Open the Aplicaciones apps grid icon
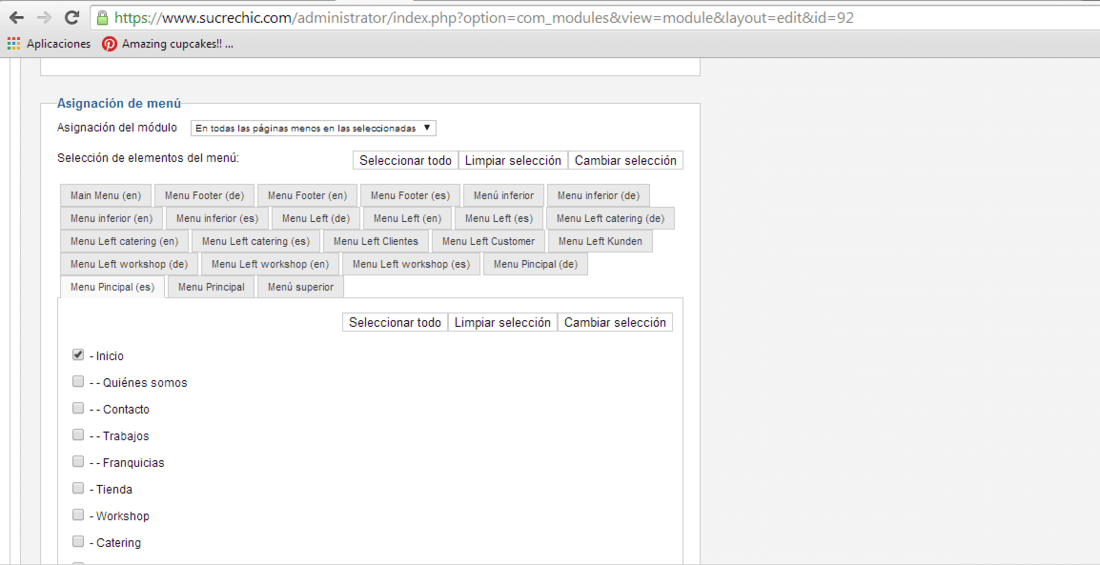Image resolution: width=1100 pixels, height=565 pixels. pyautogui.click(x=13, y=44)
